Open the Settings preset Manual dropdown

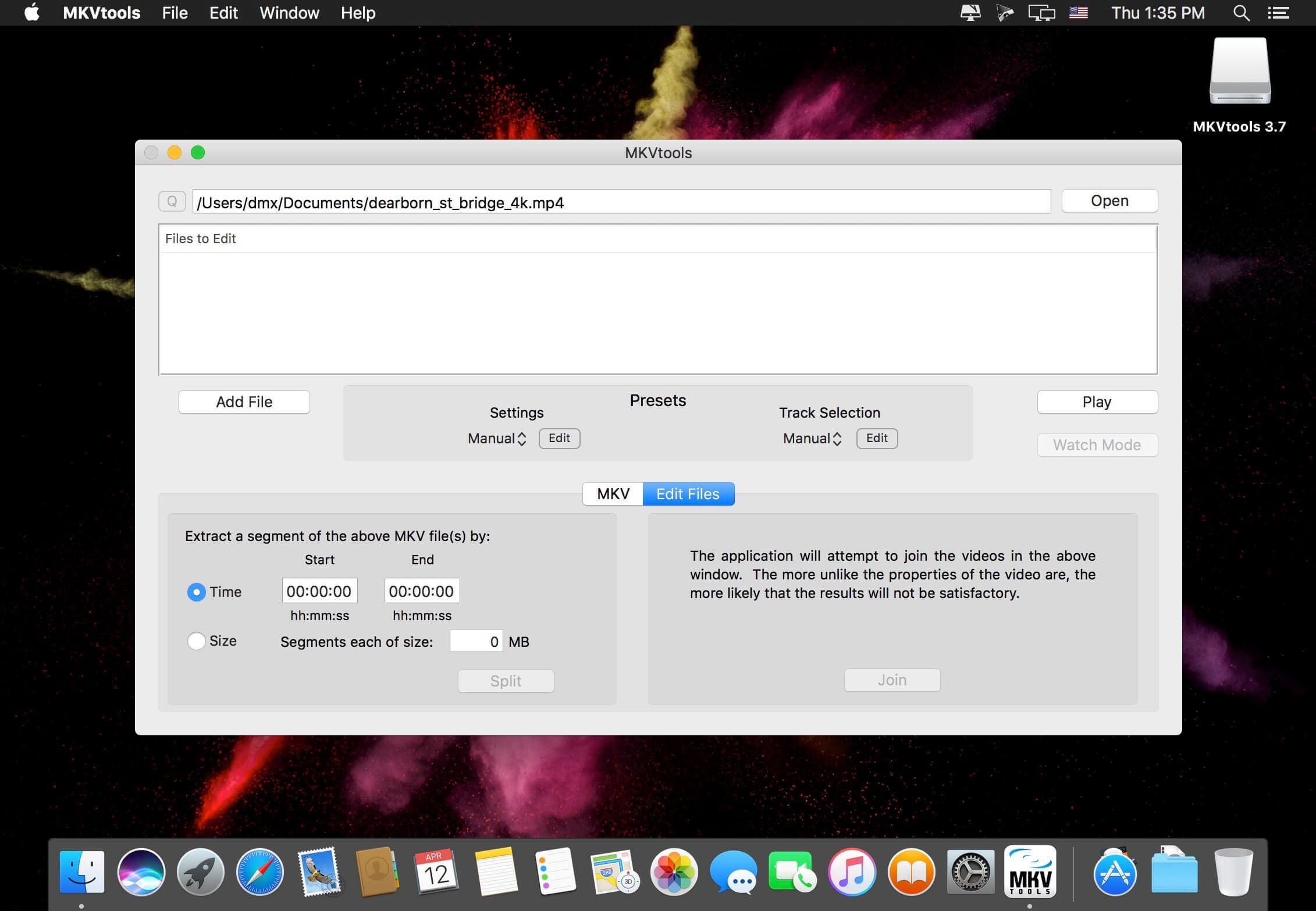pyautogui.click(x=496, y=438)
